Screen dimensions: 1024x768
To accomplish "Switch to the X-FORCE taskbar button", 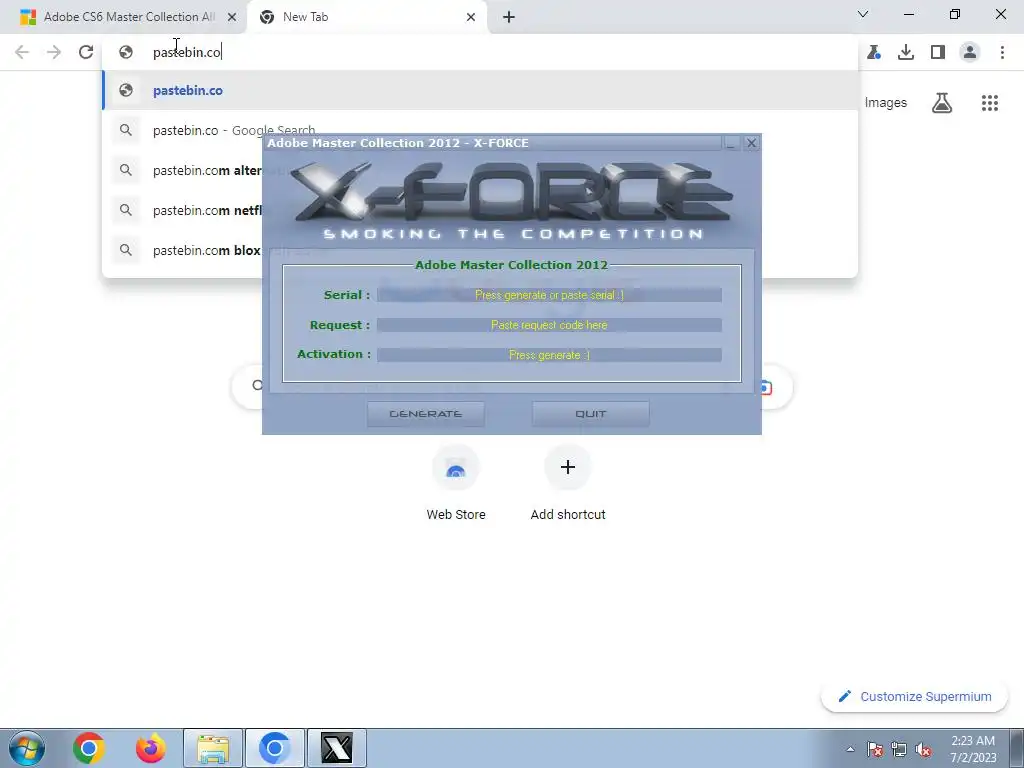I will pyautogui.click(x=336, y=748).
